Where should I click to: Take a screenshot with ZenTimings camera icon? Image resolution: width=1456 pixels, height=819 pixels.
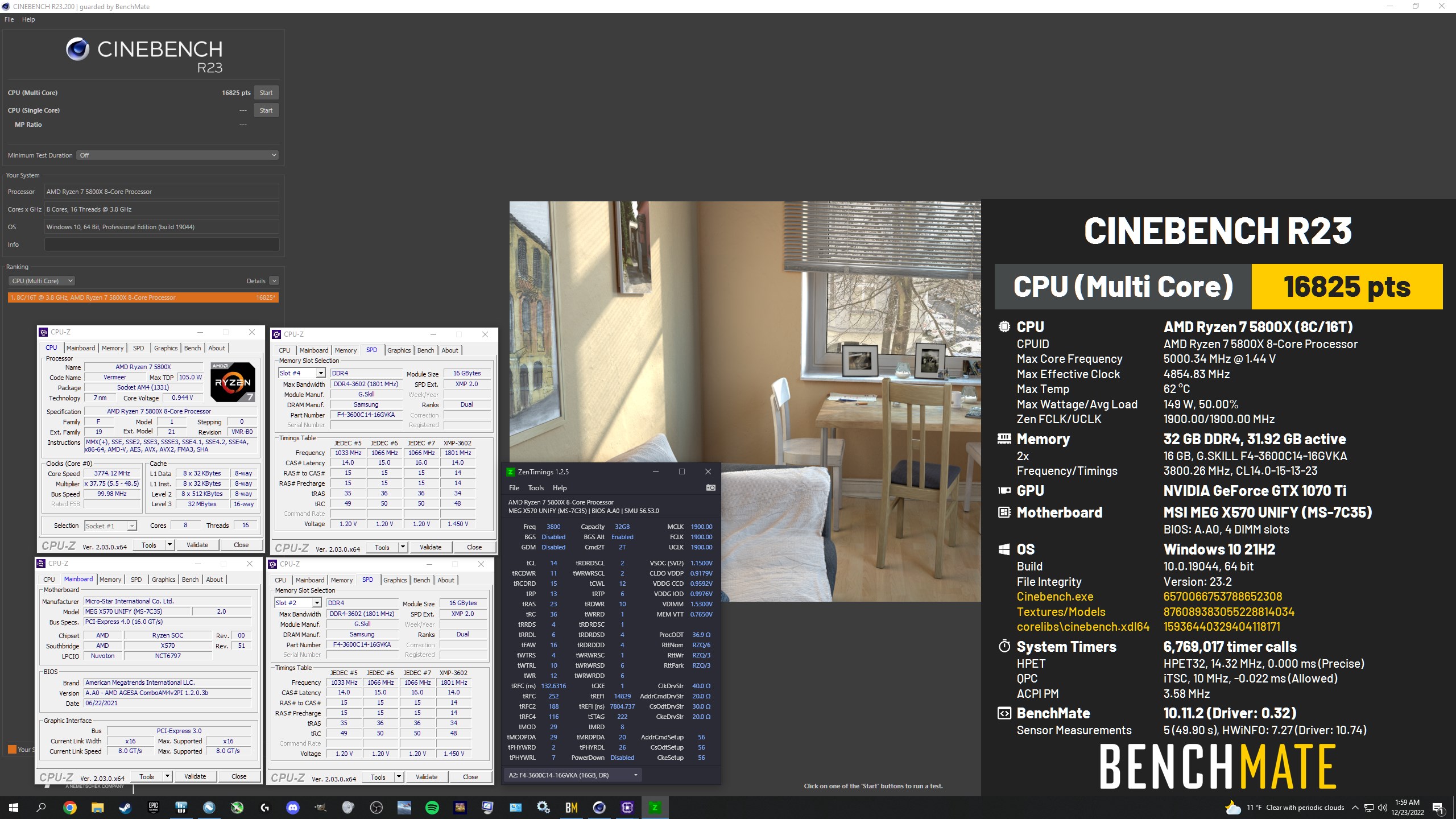pyautogui.click(x=710, y=487)
